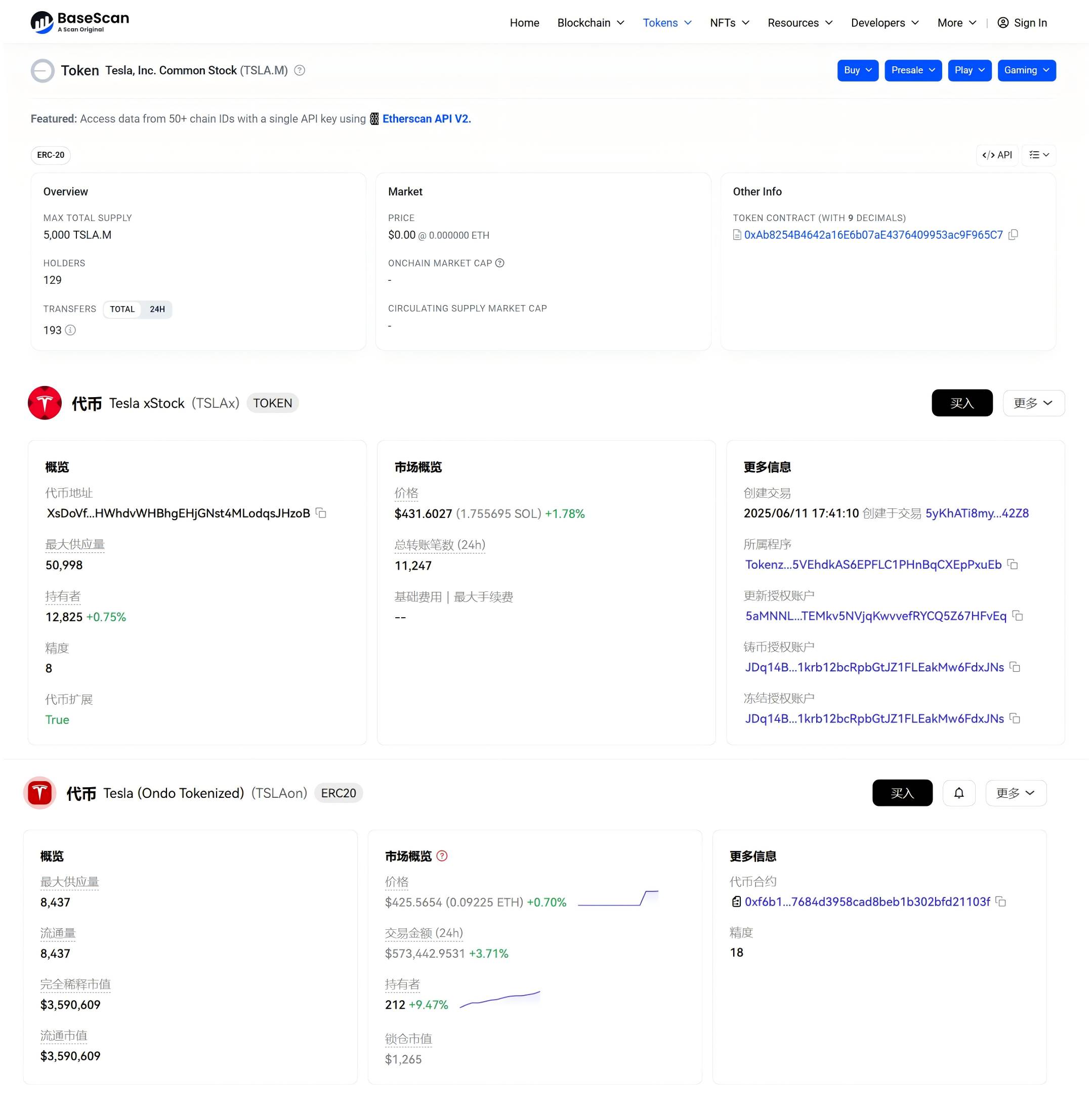Click the BaseScan logo
This screenshot has width=1092, height=1115.
pyautogui.click(x=80, y=22)
